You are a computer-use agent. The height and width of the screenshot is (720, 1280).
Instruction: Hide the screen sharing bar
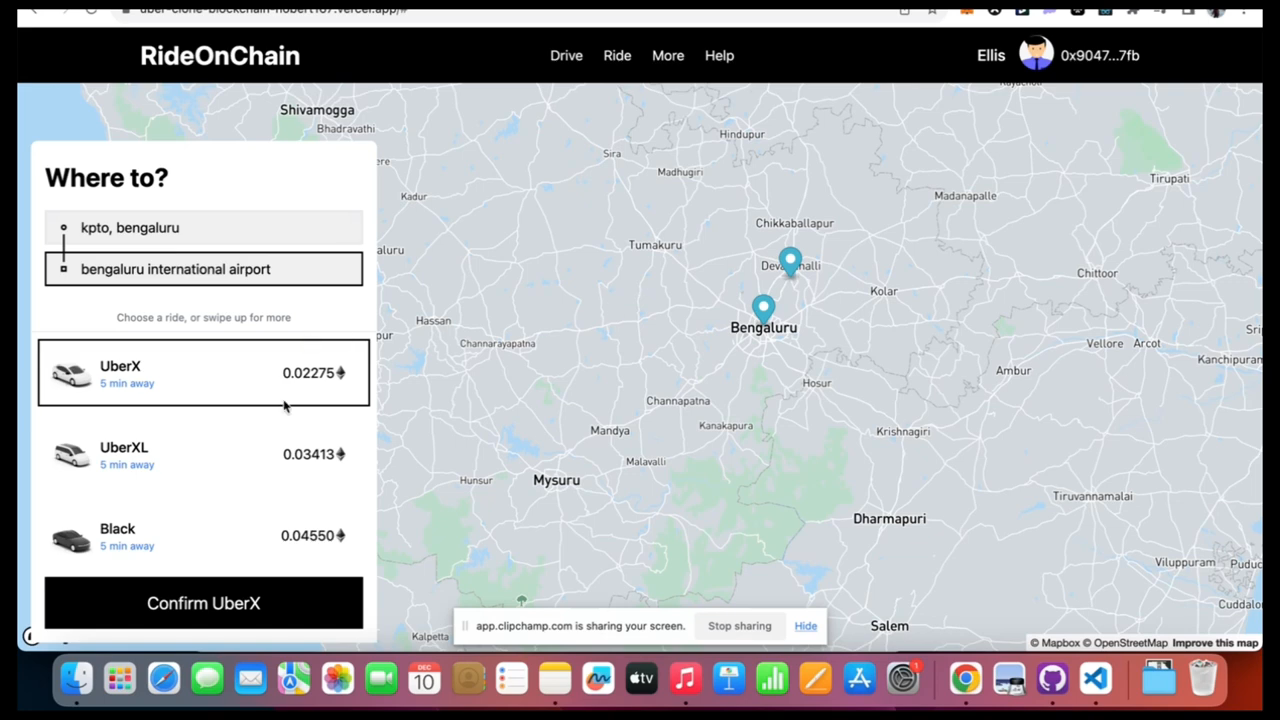click(806, 626)
